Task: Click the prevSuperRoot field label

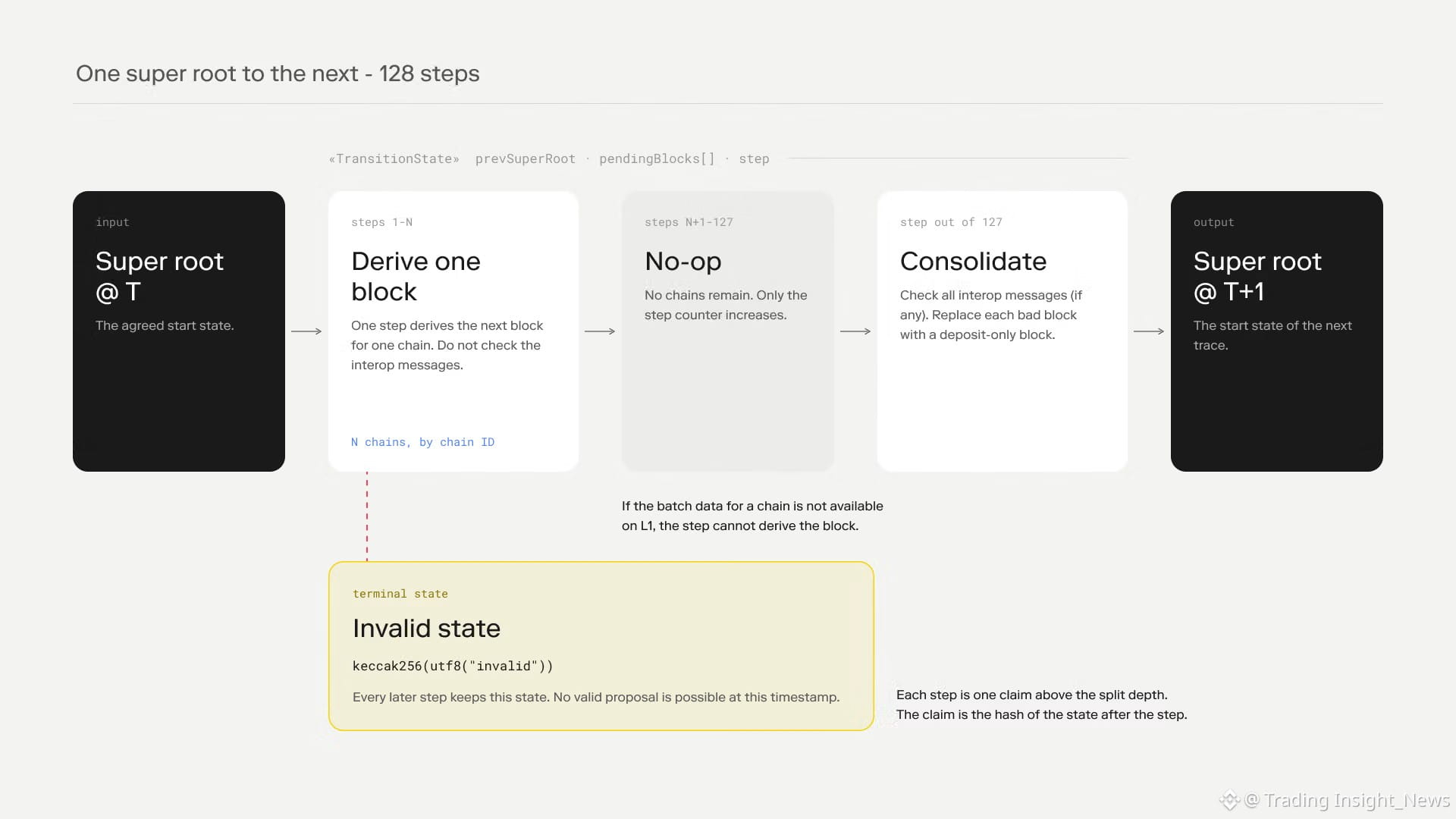Action: coord(526,159)
